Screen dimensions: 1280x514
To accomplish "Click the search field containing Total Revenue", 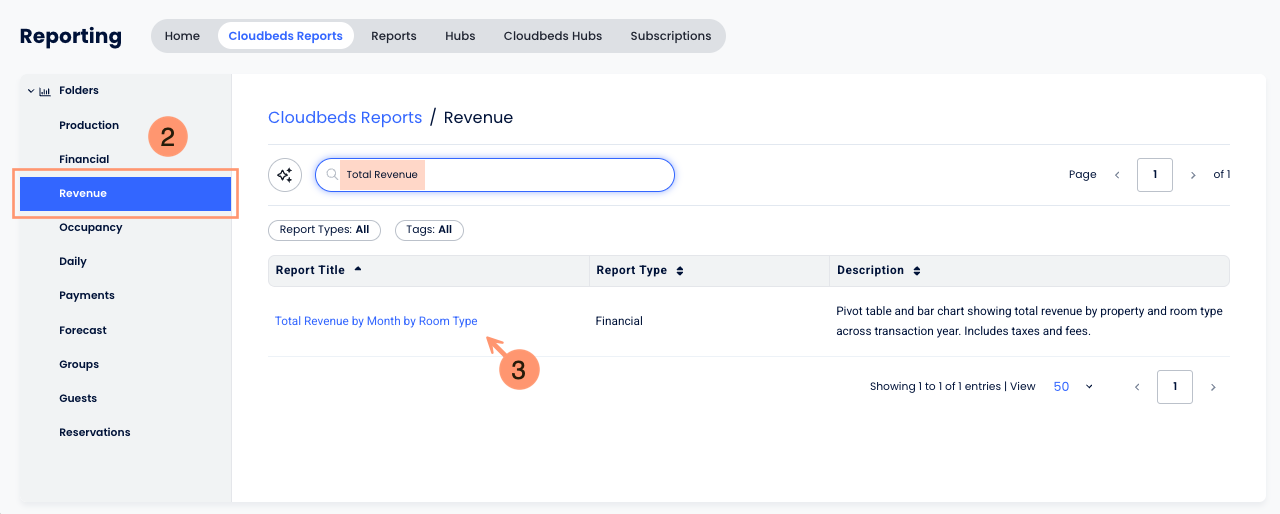I will pos(495,175).
